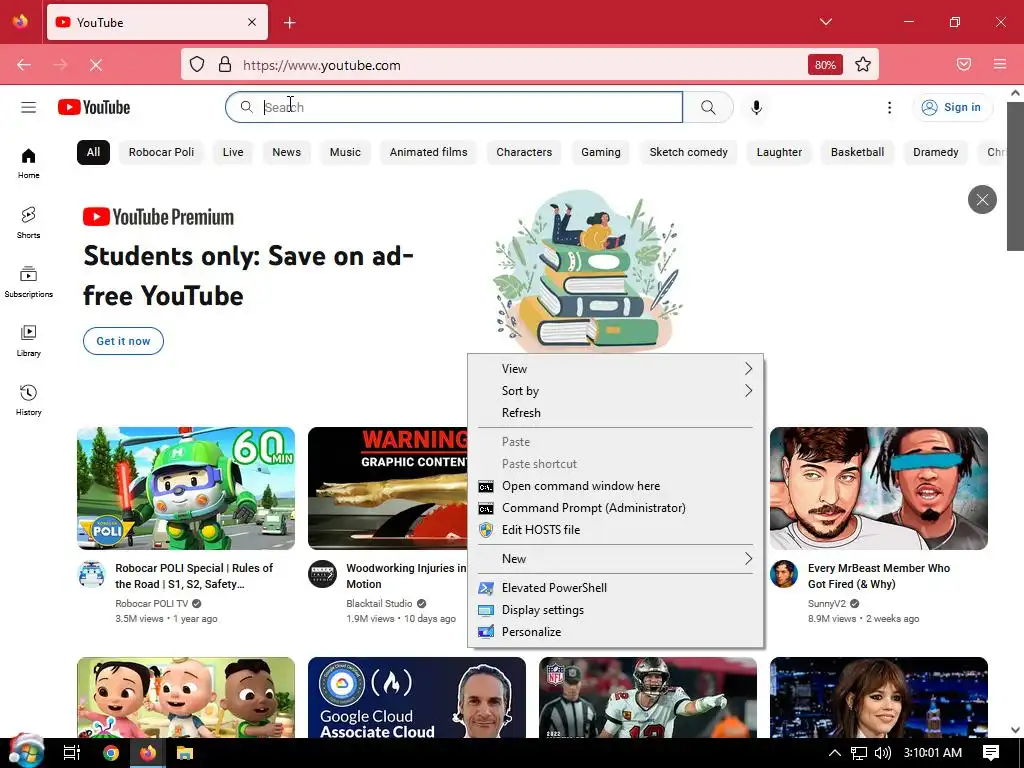Click the SunnyV2 channel avatar
This screenshot has height=768, width=1024.
point(784,574)
